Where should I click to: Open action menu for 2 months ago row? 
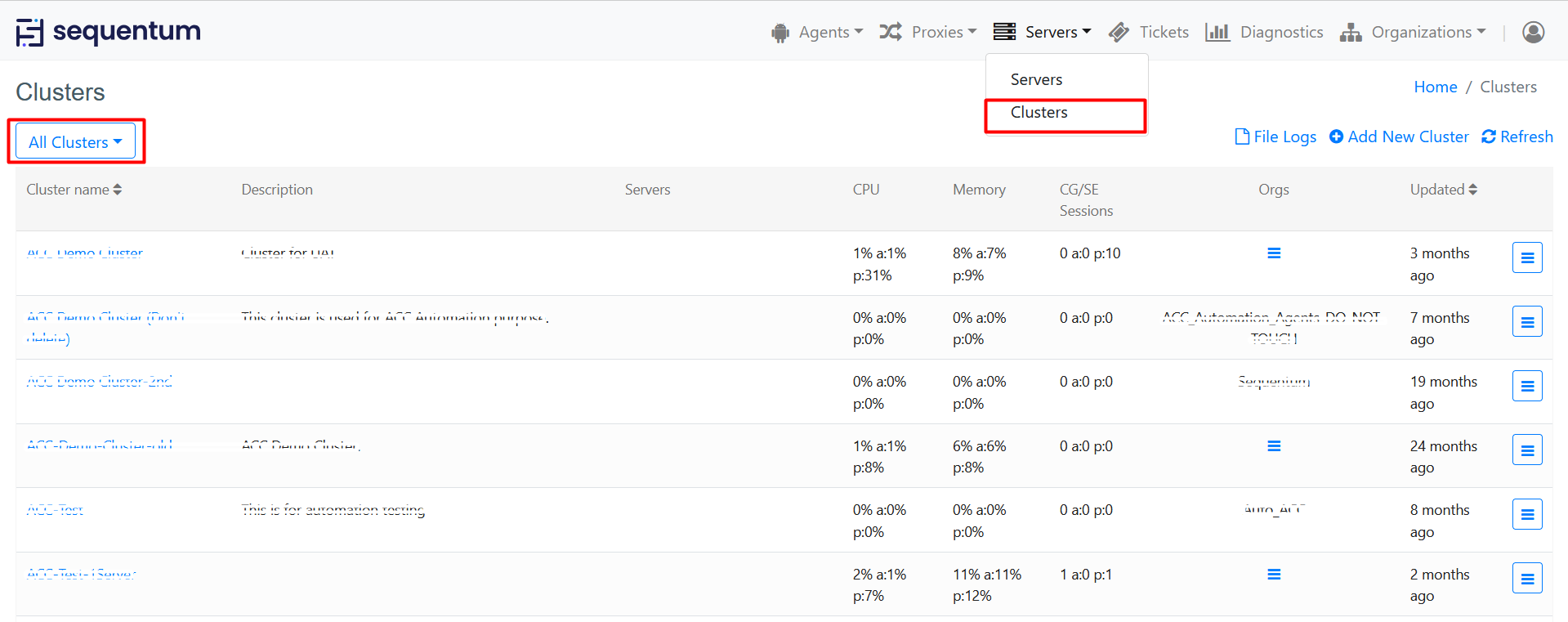(1526, 578)
